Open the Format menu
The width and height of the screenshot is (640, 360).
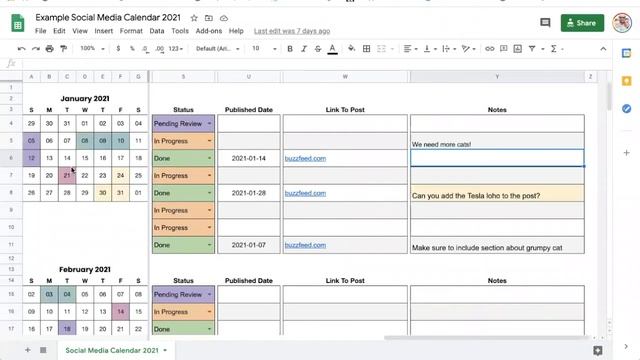(131, 31)
